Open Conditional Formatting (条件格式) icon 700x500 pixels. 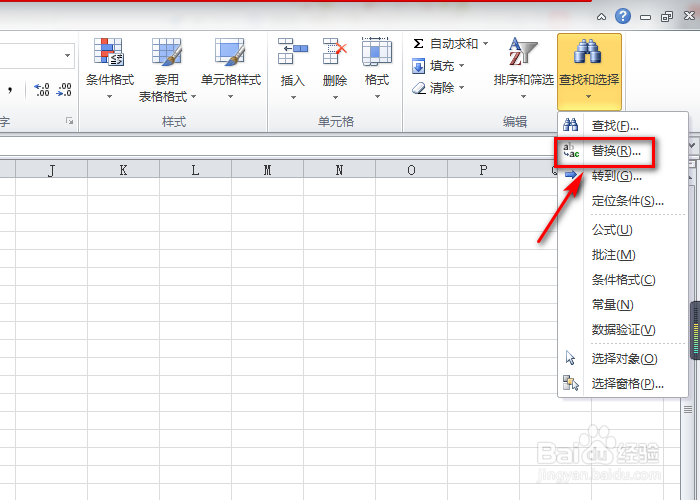tap(109, 52)
